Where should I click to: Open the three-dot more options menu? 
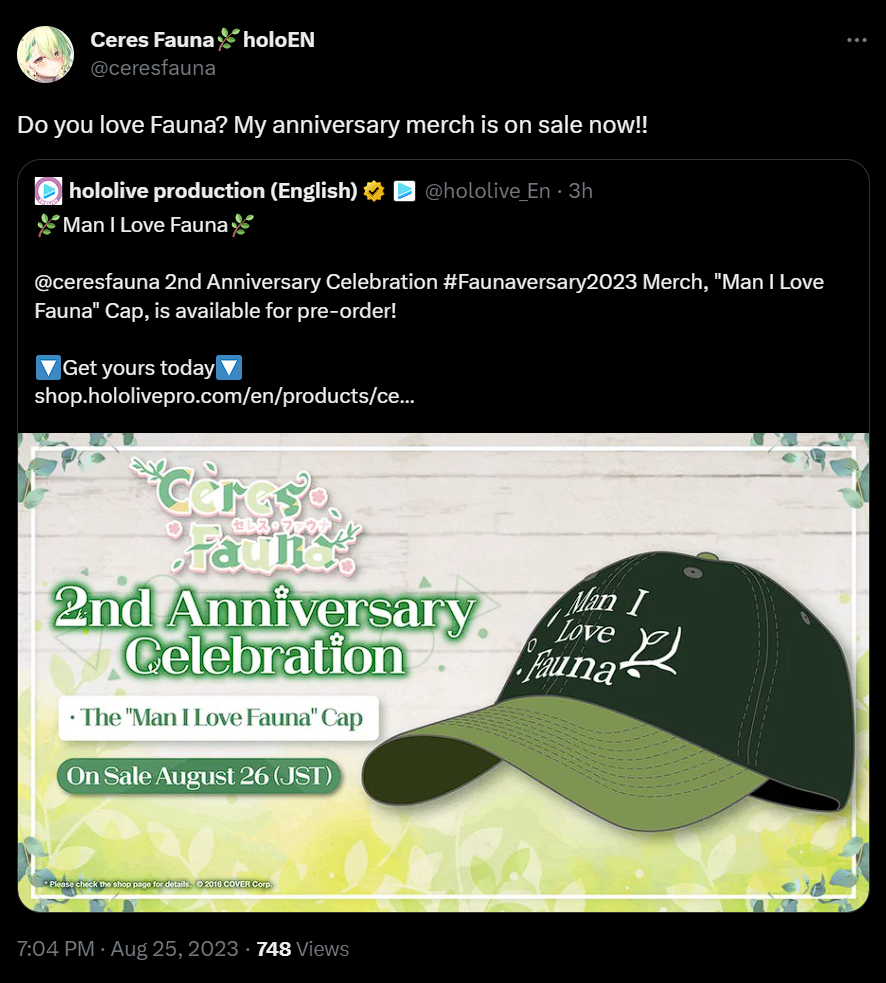tap(856, 39)
